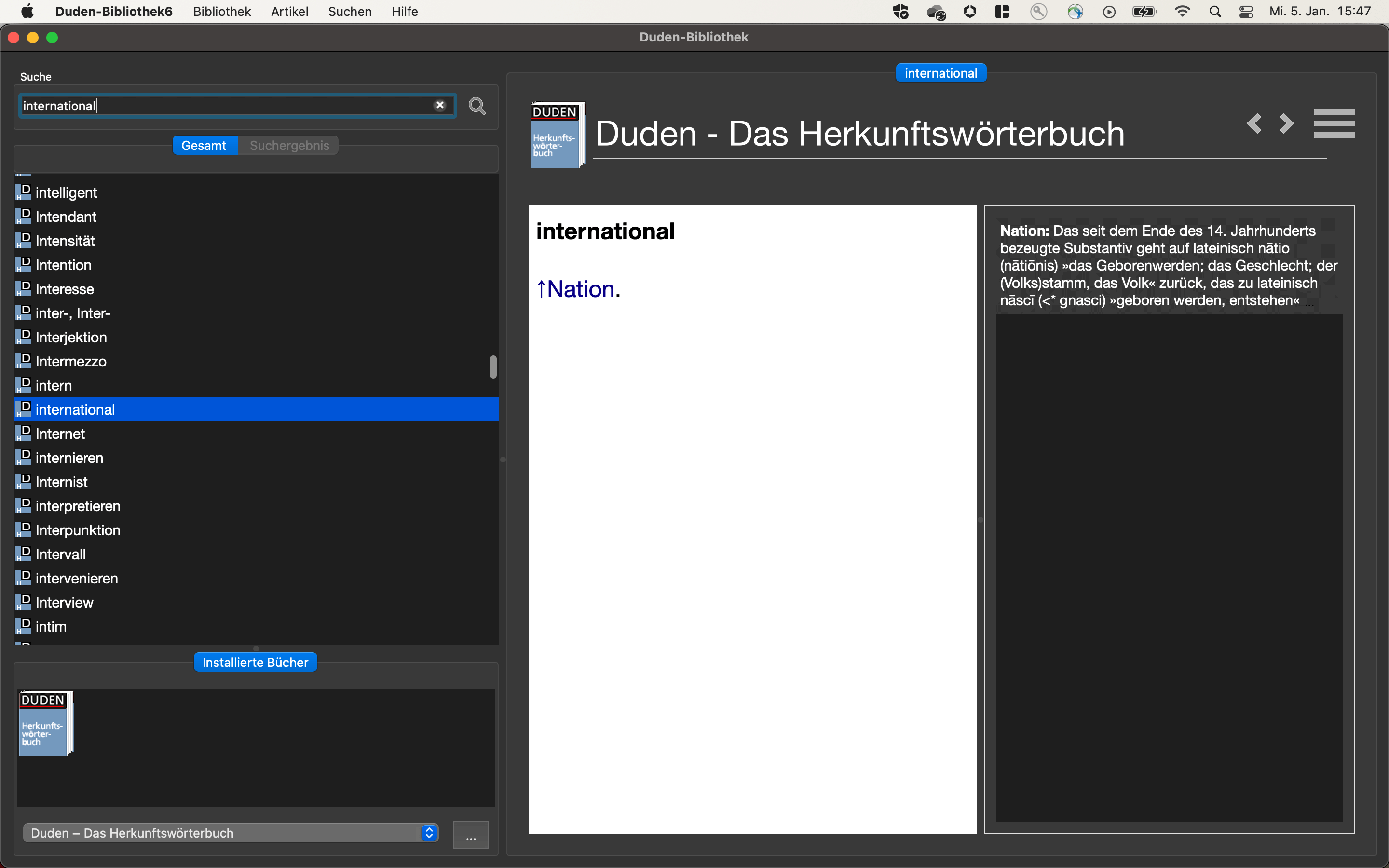This screenshot has width=1389, height=868.
Task: Select Internet entry
Action: (x=256, y=434)
